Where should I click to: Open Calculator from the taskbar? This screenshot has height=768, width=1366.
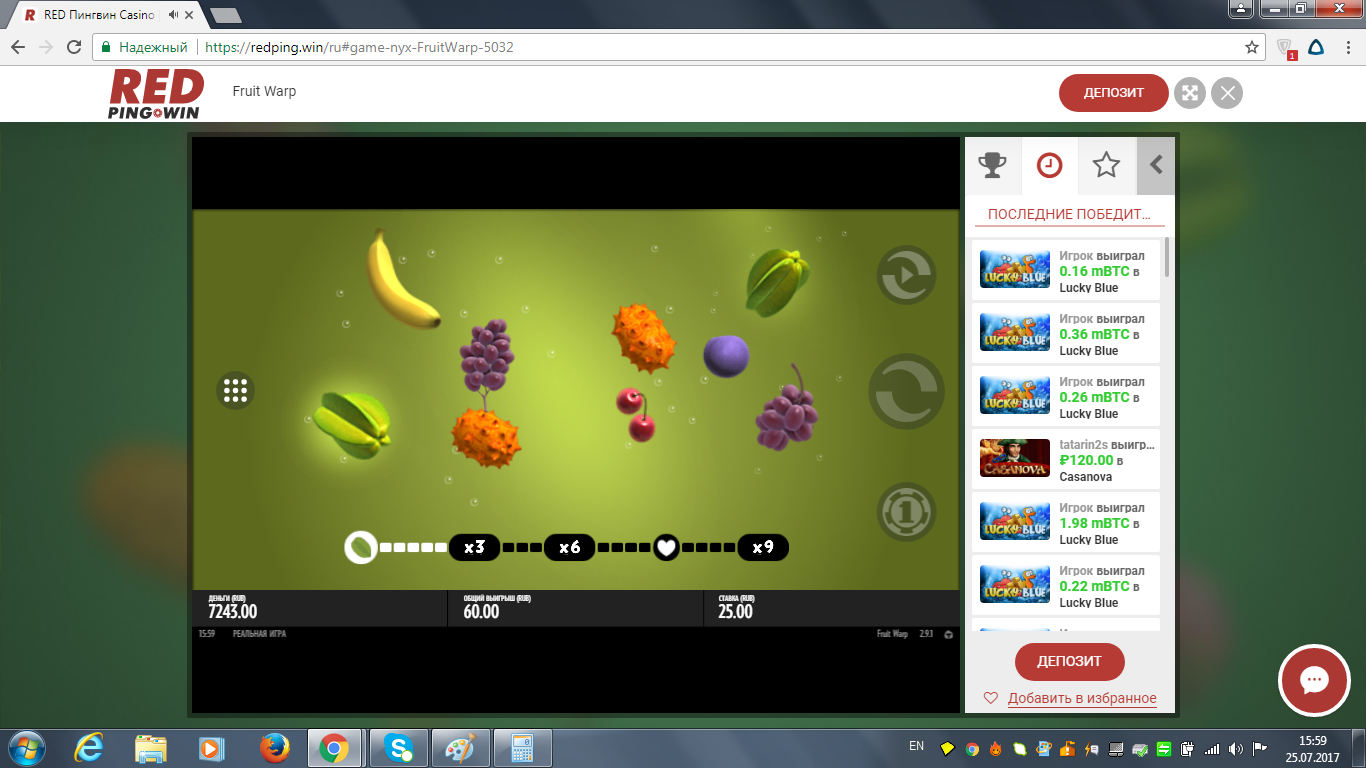523,748
